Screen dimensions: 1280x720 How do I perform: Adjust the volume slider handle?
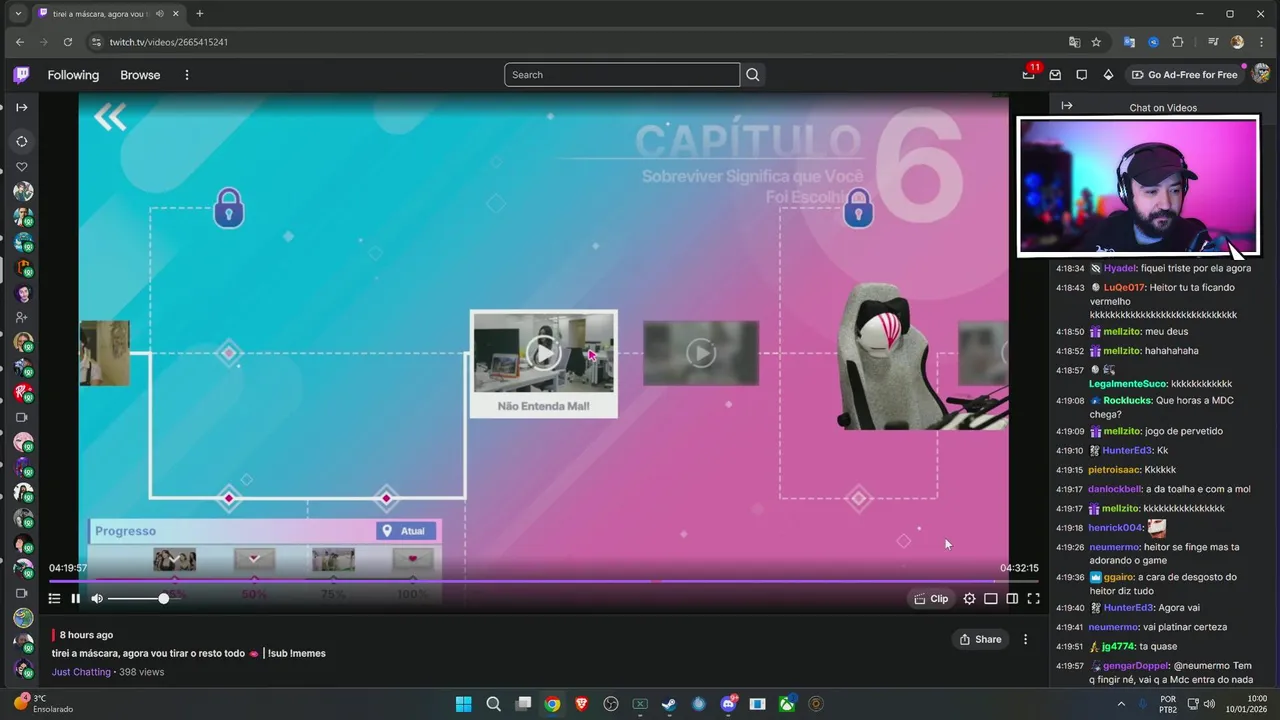coord(163,599)
